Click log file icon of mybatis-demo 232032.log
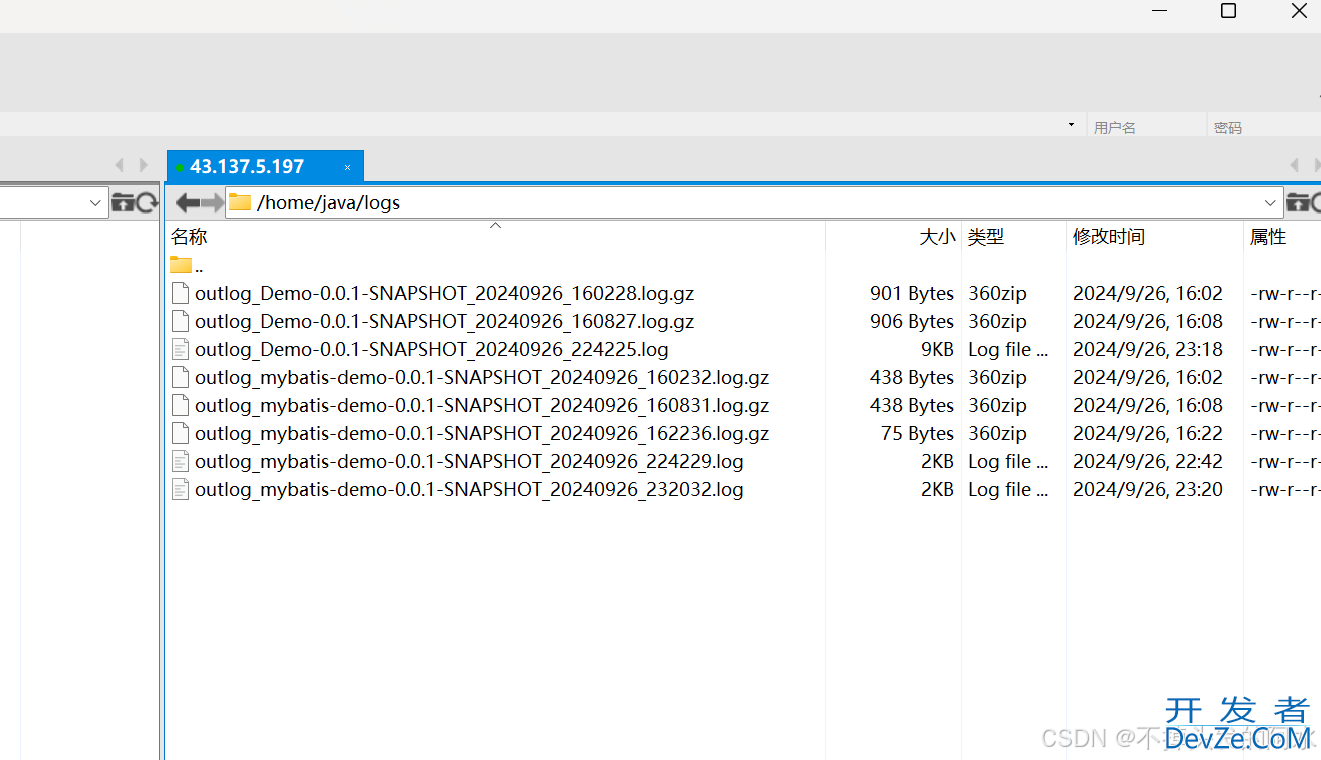The height and width of the screenshot is (760, 1321). click(x=180, y=489)
